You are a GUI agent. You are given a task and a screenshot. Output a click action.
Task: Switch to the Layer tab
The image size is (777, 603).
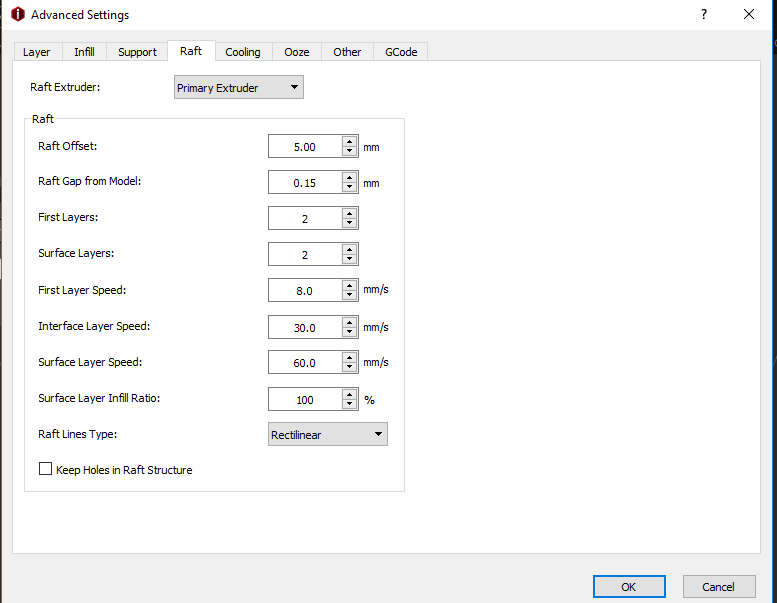(37, 52)
